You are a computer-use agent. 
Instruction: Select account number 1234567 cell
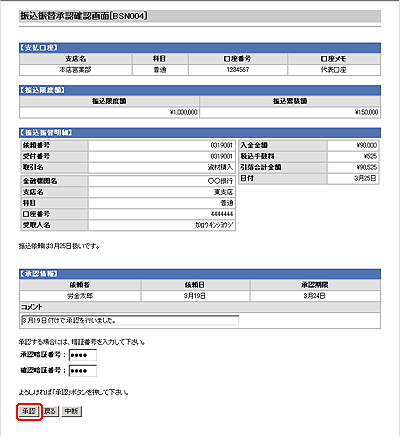click(238, 70)
